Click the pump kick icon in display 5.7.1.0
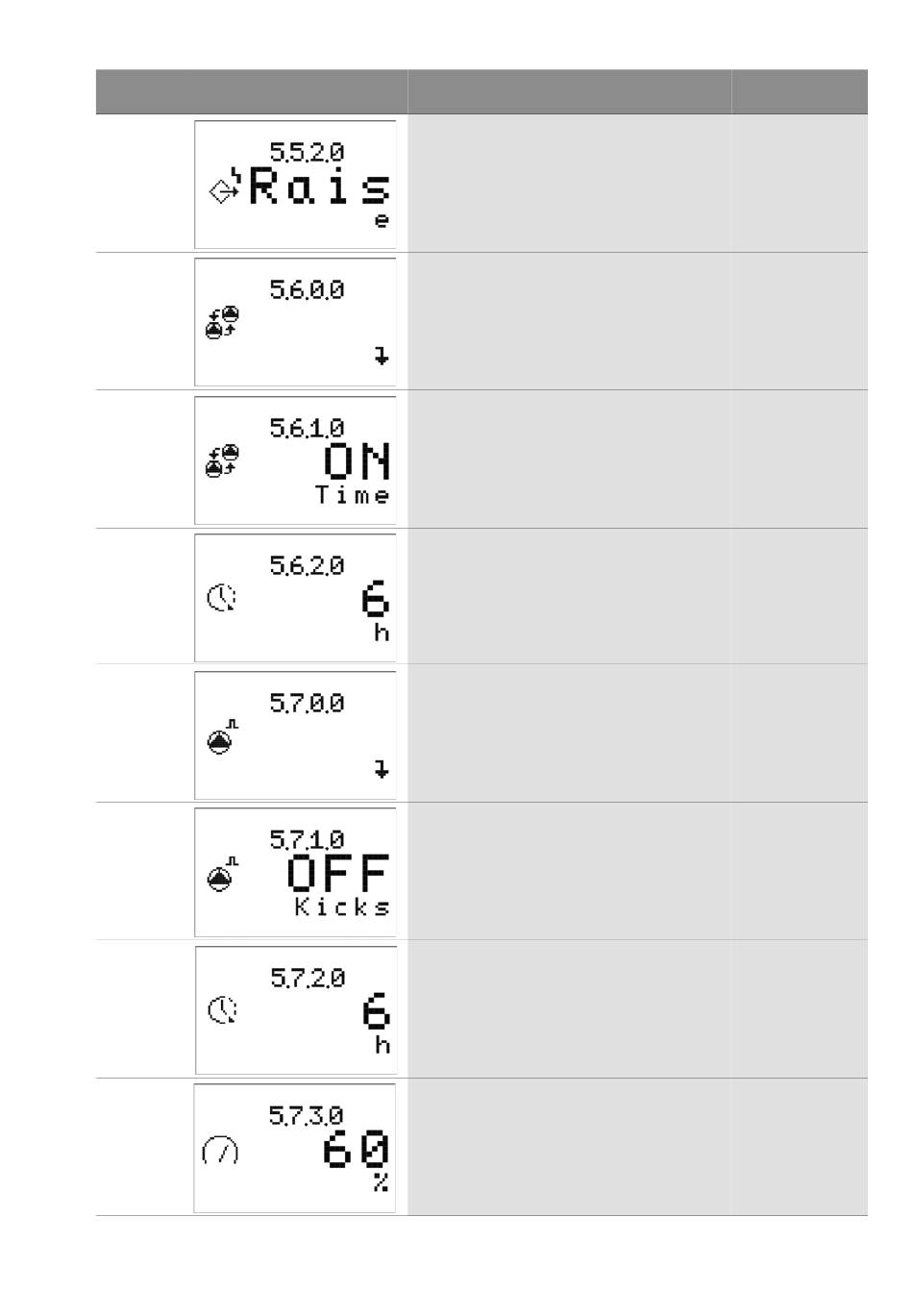 click(x=223, y=874)
